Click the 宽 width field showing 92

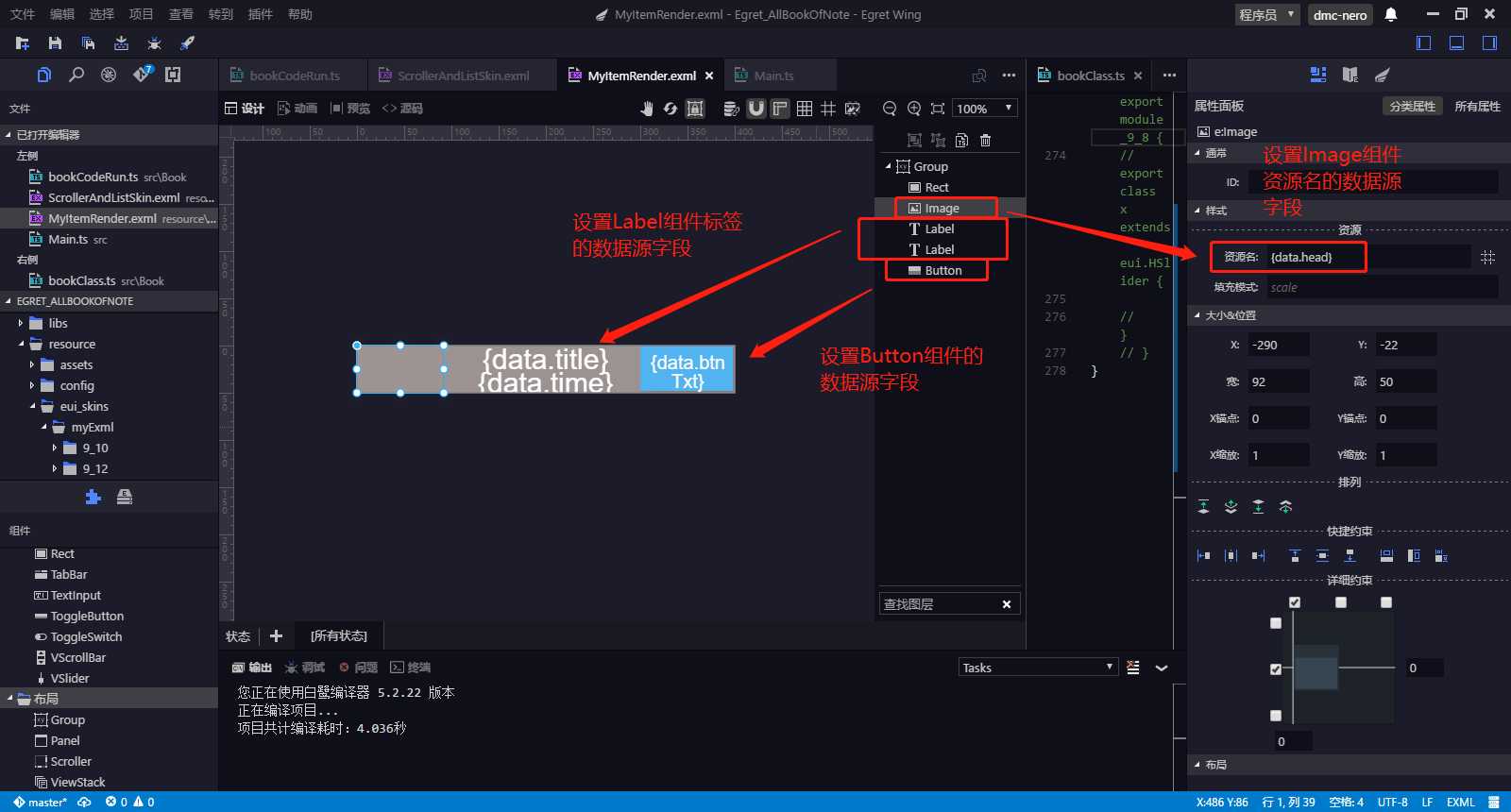1279,381
